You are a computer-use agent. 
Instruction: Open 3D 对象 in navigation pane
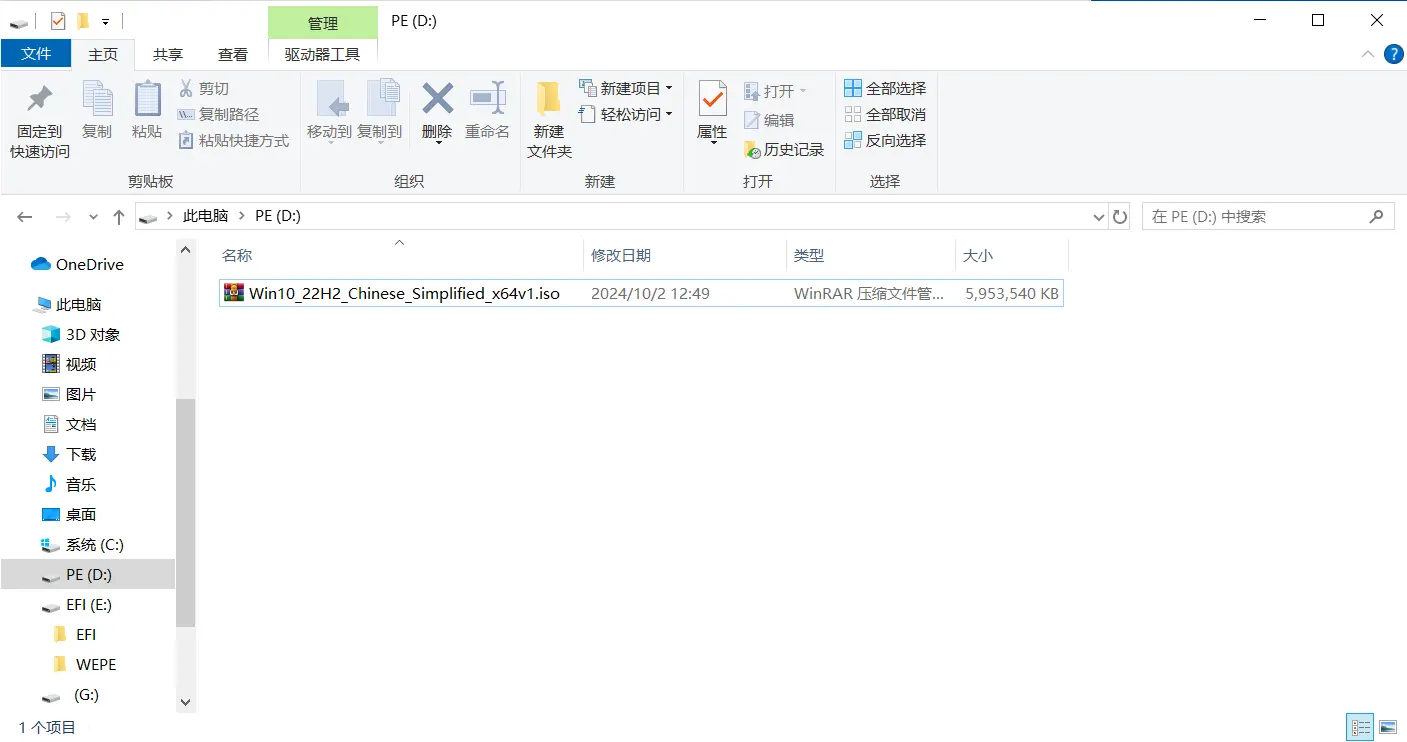click(82, 334)
